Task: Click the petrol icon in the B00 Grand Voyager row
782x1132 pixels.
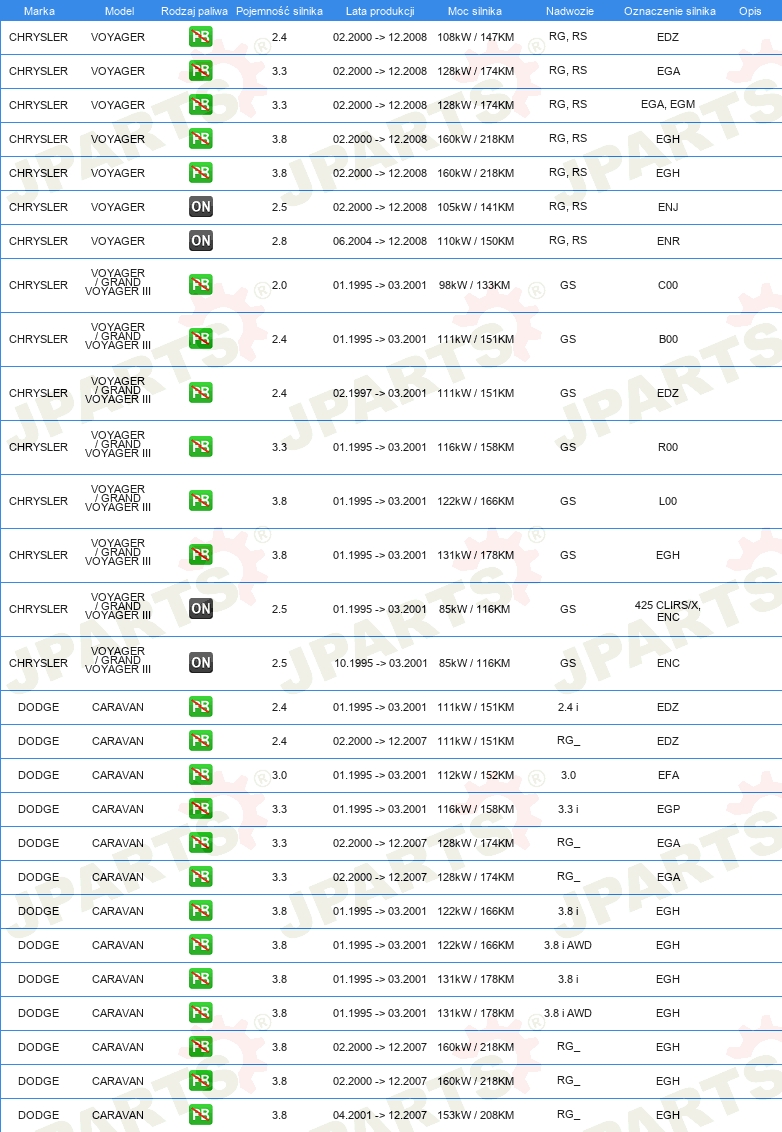Action: pyautogui.click(x=201, y=339)
